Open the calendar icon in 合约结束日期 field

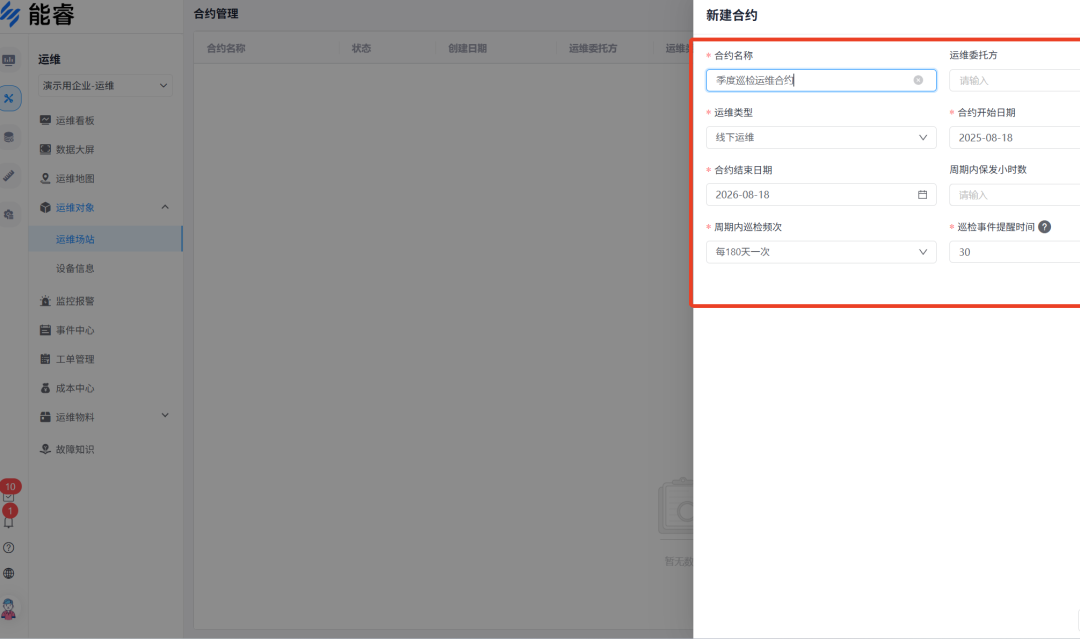click(921, 194)
